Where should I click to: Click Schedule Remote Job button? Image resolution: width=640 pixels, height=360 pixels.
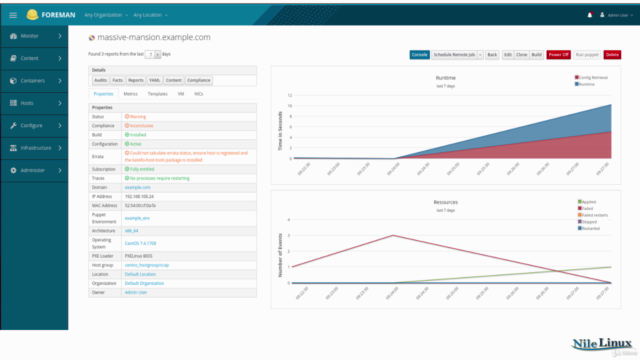pyautogui.click(x=454, y=55)
